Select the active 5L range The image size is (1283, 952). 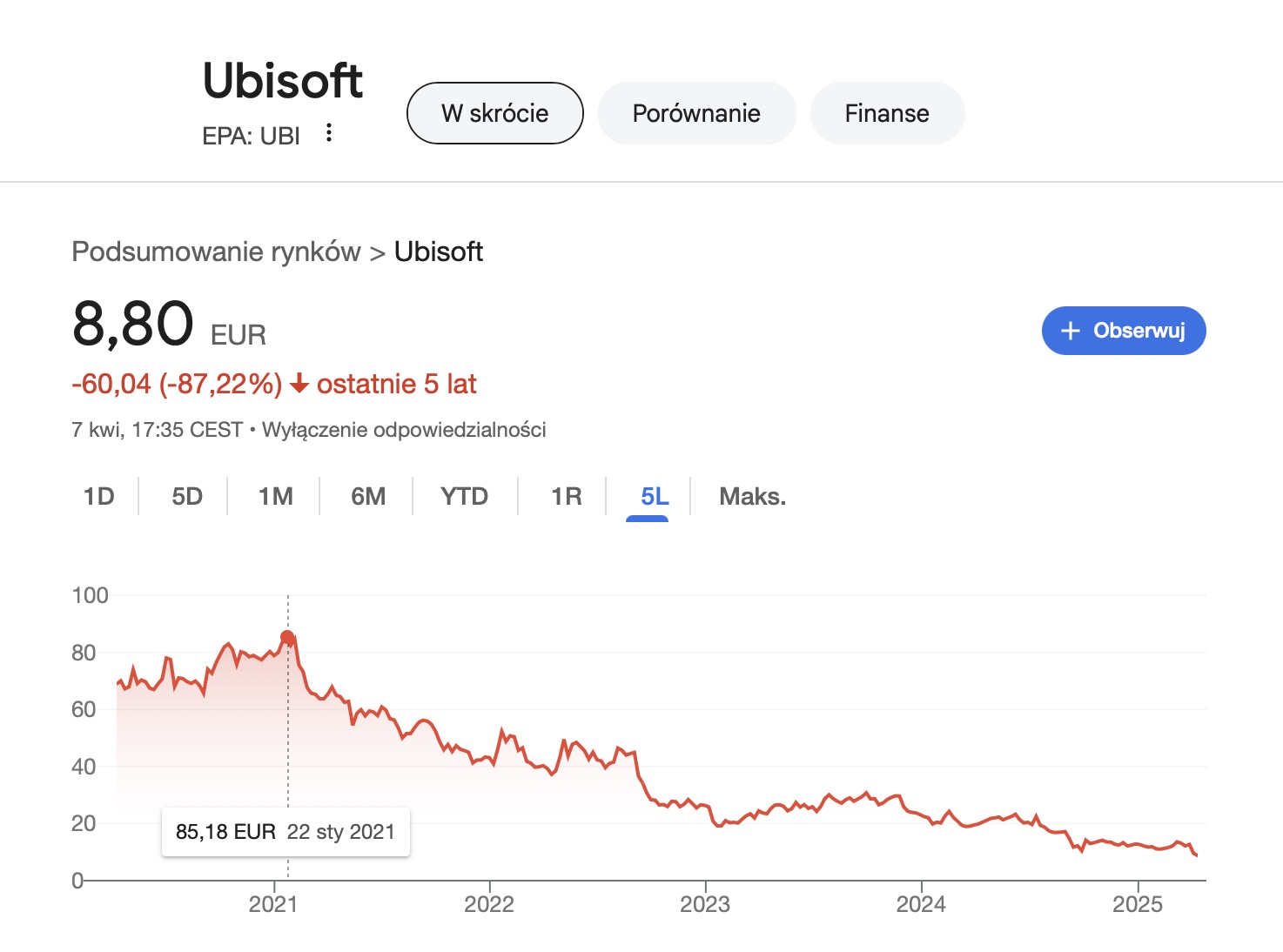[x=655, y=497]
